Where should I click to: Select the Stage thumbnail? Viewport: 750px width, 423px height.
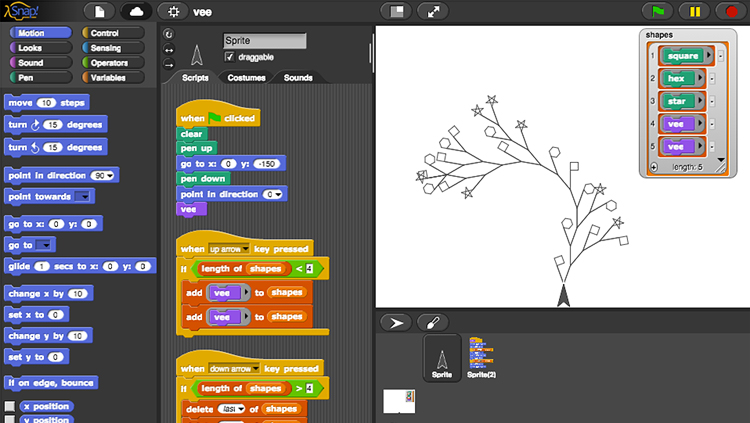coord(399,401)
